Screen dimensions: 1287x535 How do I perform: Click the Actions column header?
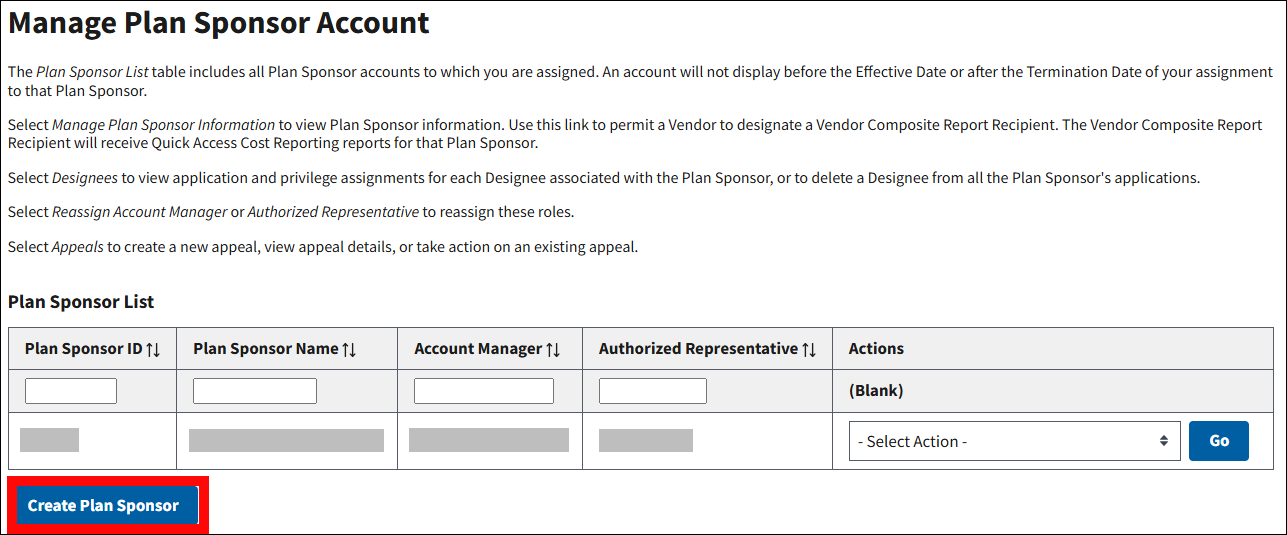[x=876, y=349]
